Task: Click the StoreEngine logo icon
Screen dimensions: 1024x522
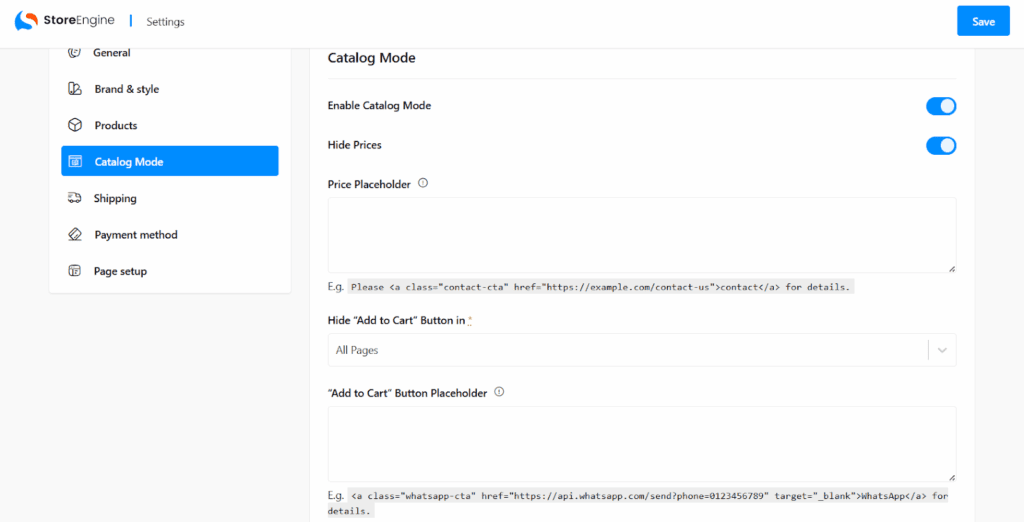Action: point(26,21)
